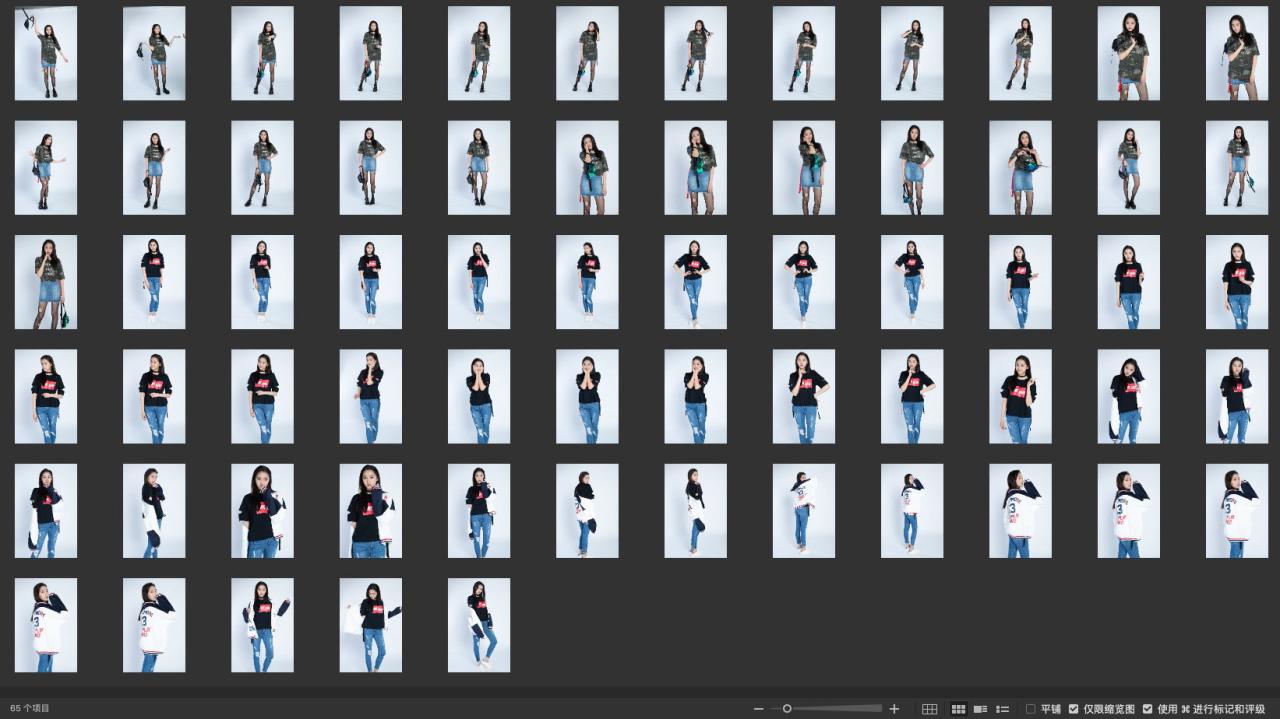The image size is (1280, 719).
Task: Click the plus icon to enlarge thumbnails
Action: [x=894, y=709]
